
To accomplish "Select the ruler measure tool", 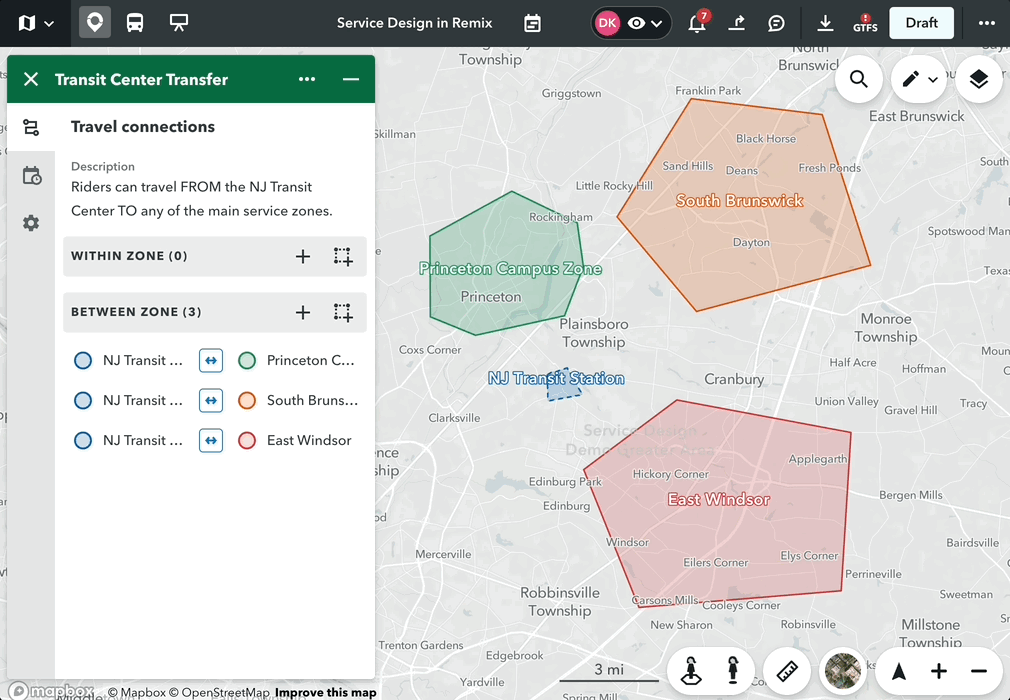I will [x=787, y=671].
